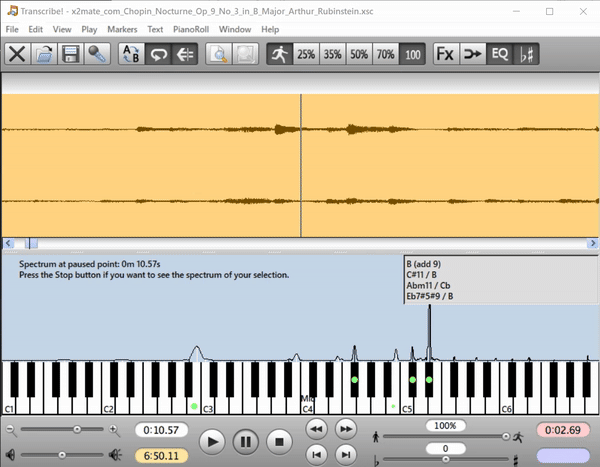Set playback speed to 70%
The image size is (600, 467).
pyautogui.click(x=385, y=54)
